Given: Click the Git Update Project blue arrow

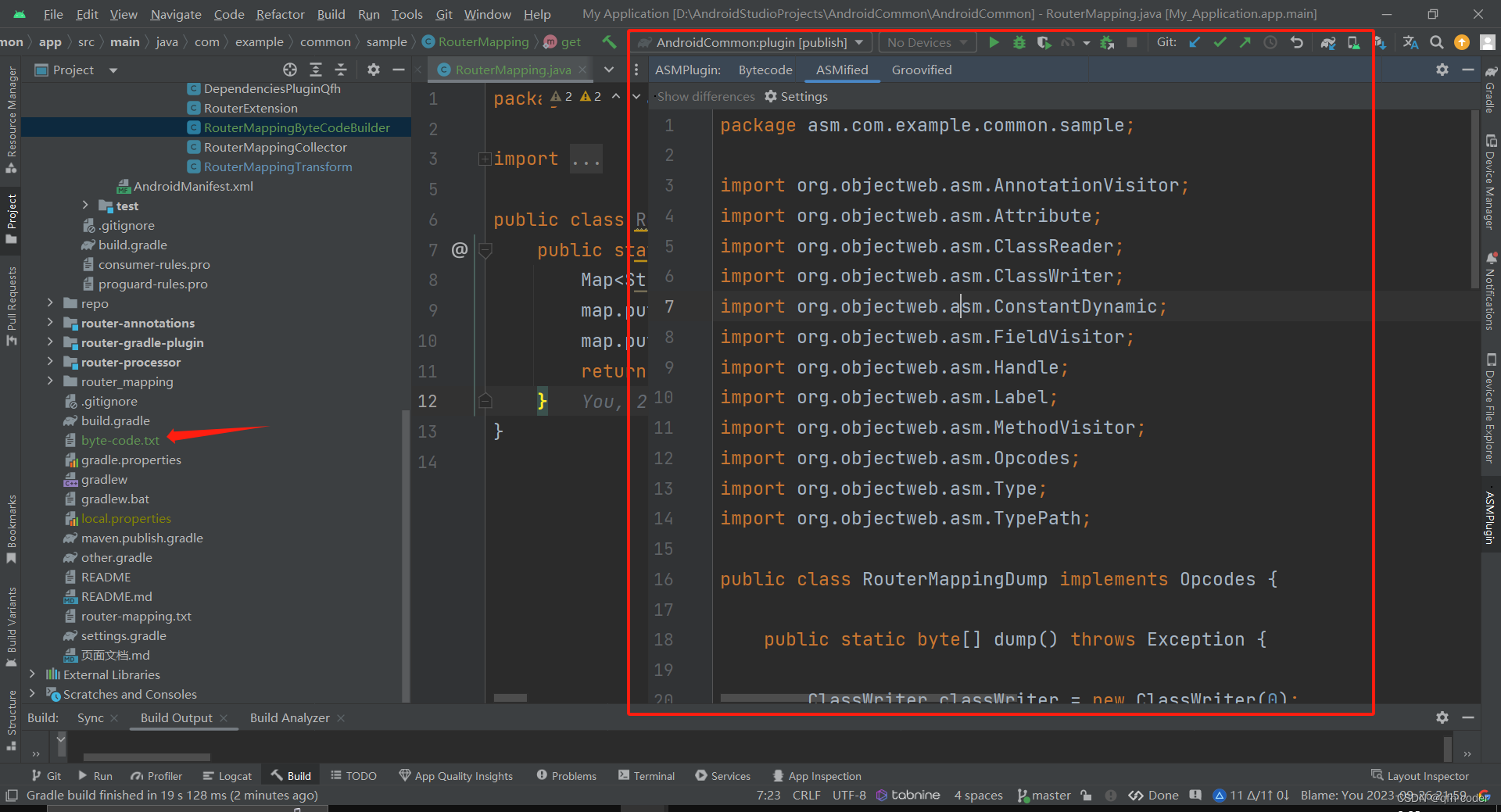Looking at the screenshot, I should click(x=1195, y=42).
